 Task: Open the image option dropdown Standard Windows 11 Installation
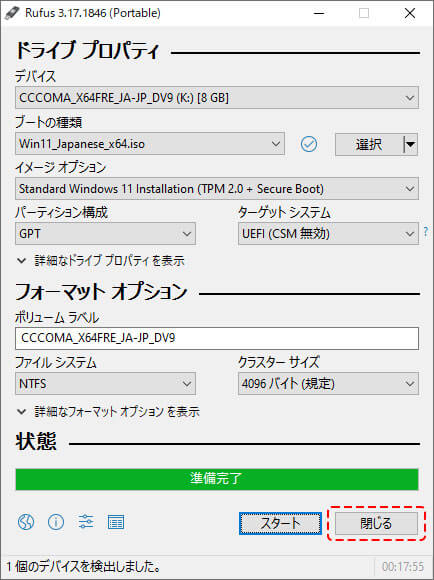click(217, 189)
